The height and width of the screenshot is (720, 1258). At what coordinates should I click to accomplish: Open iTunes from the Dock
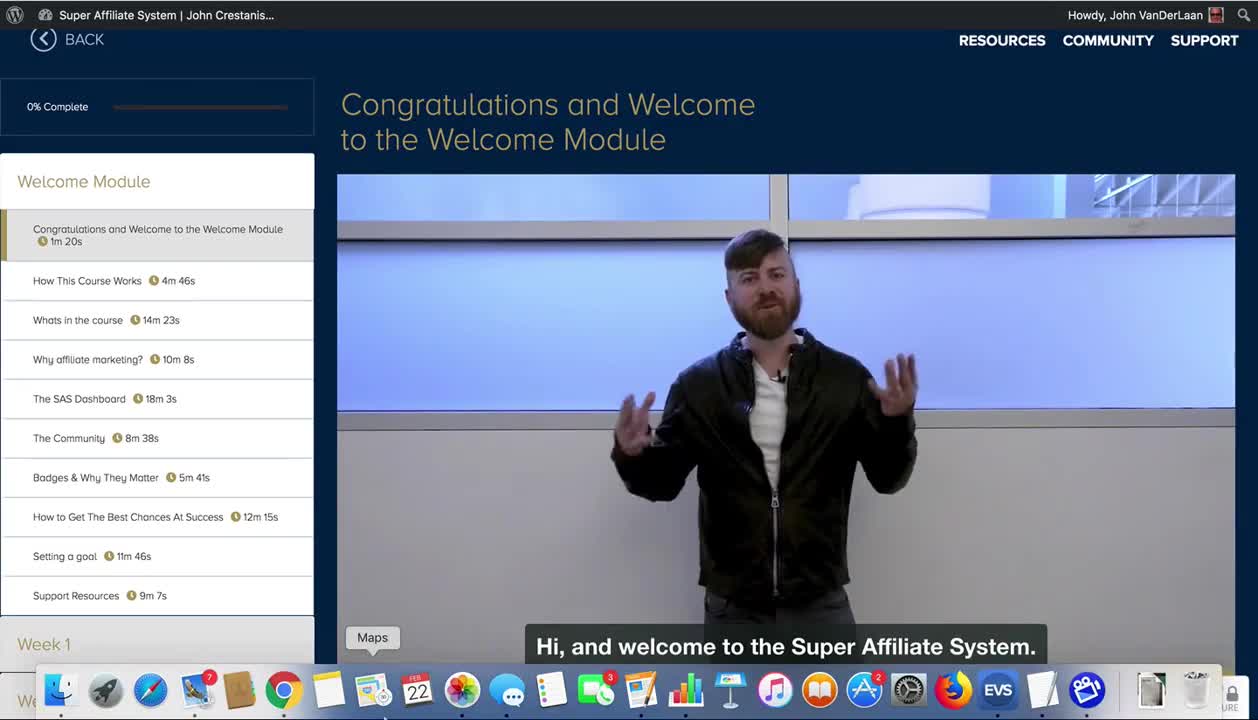775,690
